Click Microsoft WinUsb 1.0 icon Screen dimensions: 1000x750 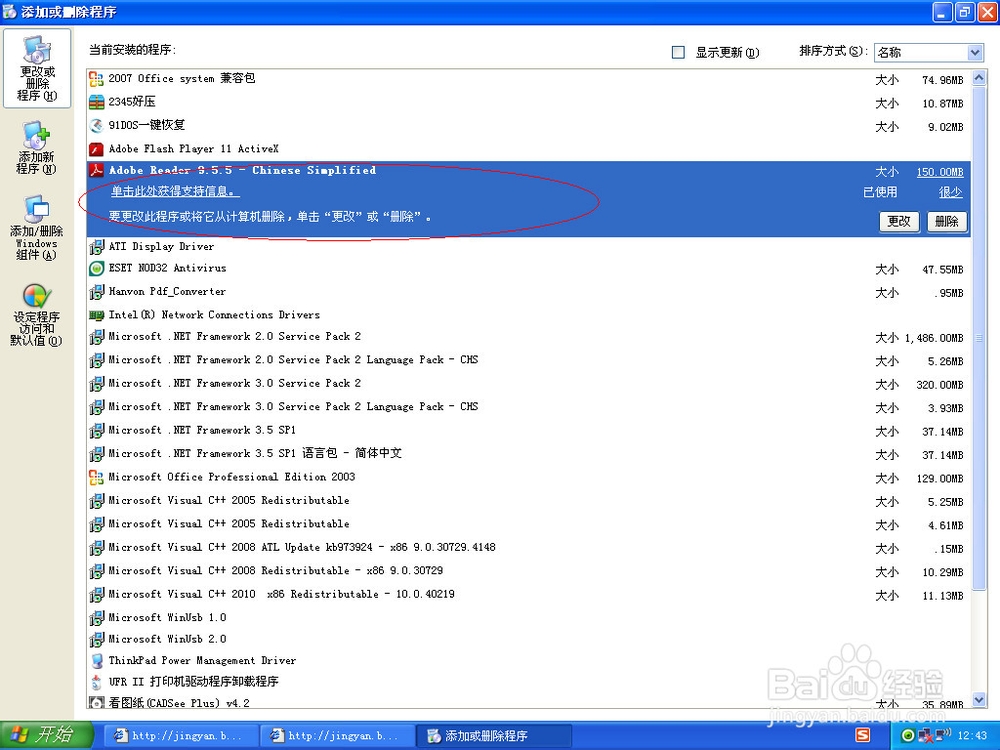point(96,618)
